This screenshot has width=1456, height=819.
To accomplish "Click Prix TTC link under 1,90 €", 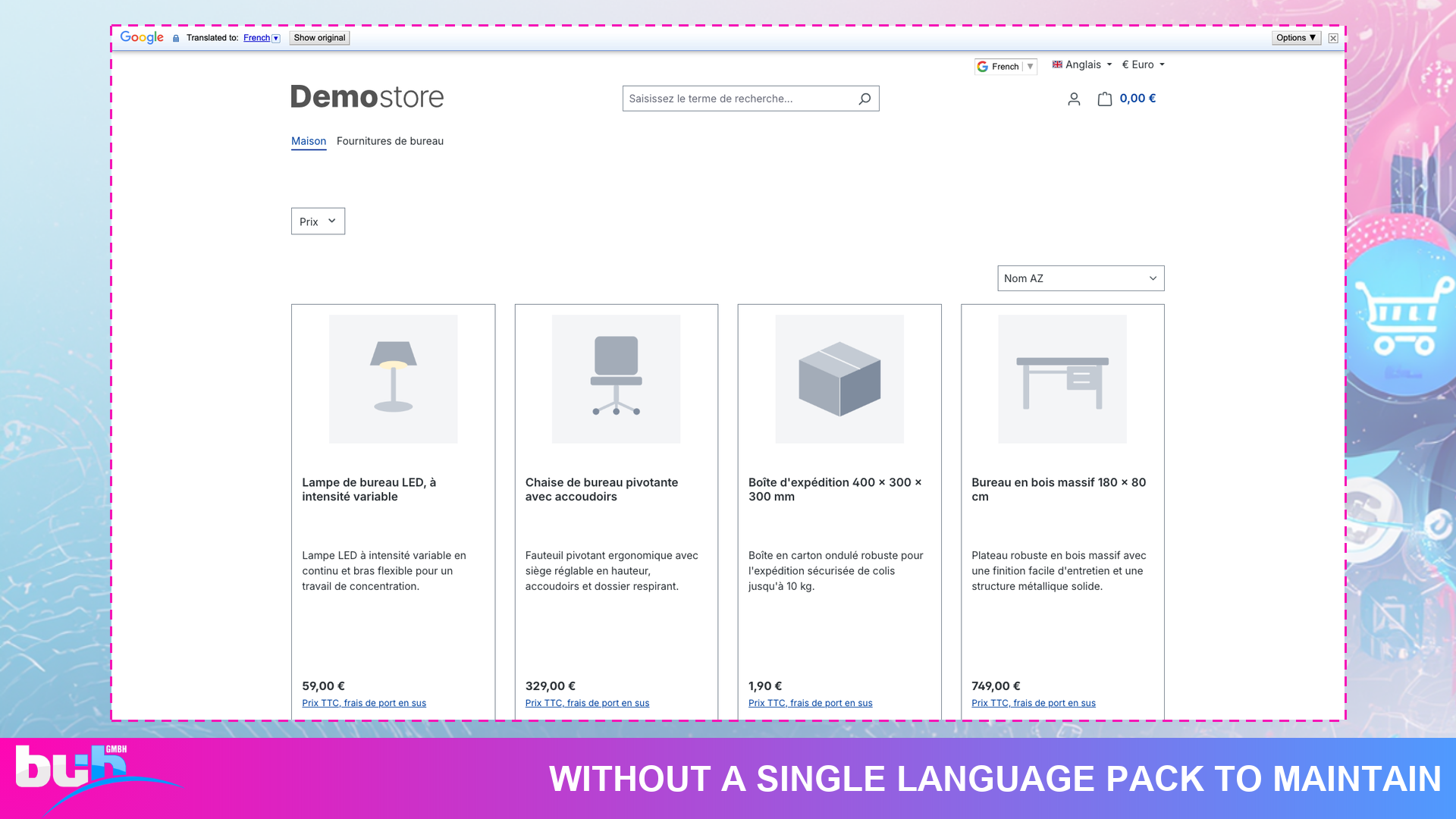I will pyautogui.click(x=810, y=703).
